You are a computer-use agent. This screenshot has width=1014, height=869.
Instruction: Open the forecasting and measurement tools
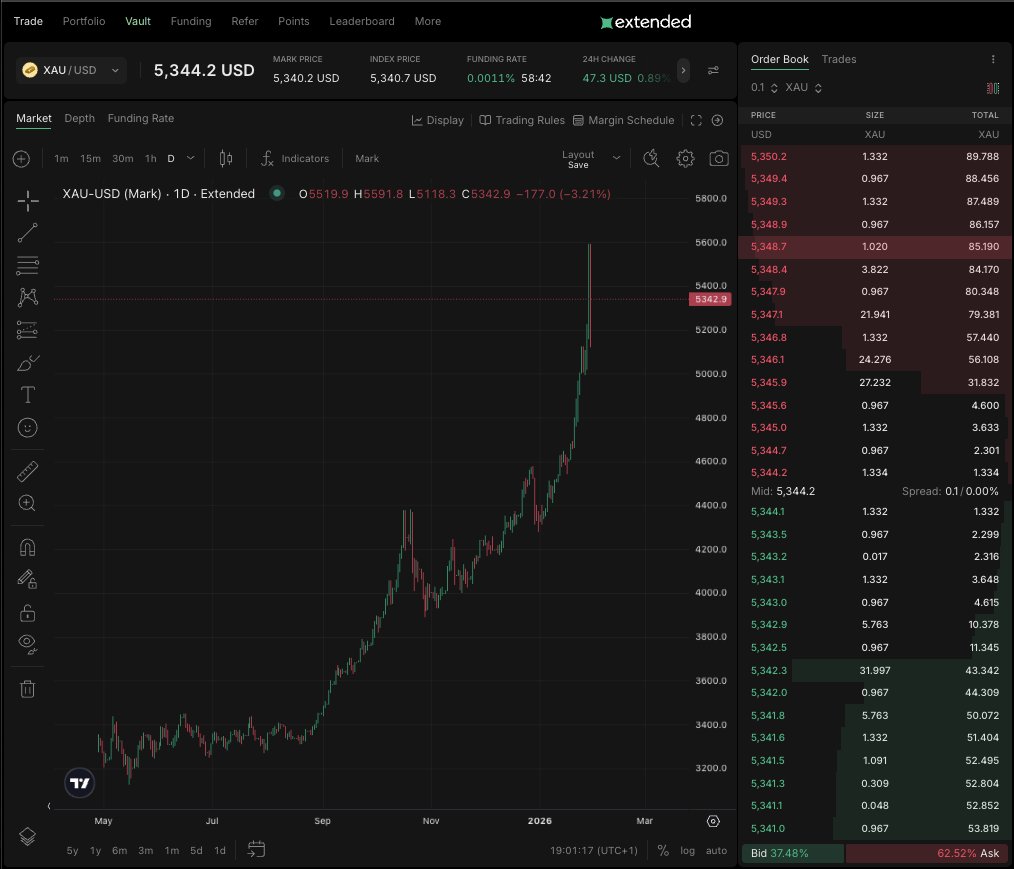[x=27, y=330]
